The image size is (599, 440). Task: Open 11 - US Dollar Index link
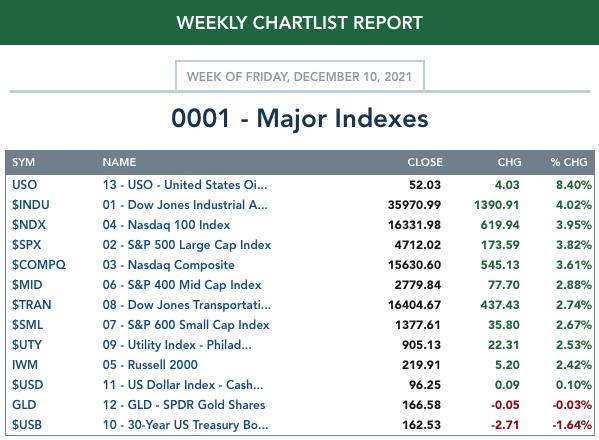tap(183, 385)
